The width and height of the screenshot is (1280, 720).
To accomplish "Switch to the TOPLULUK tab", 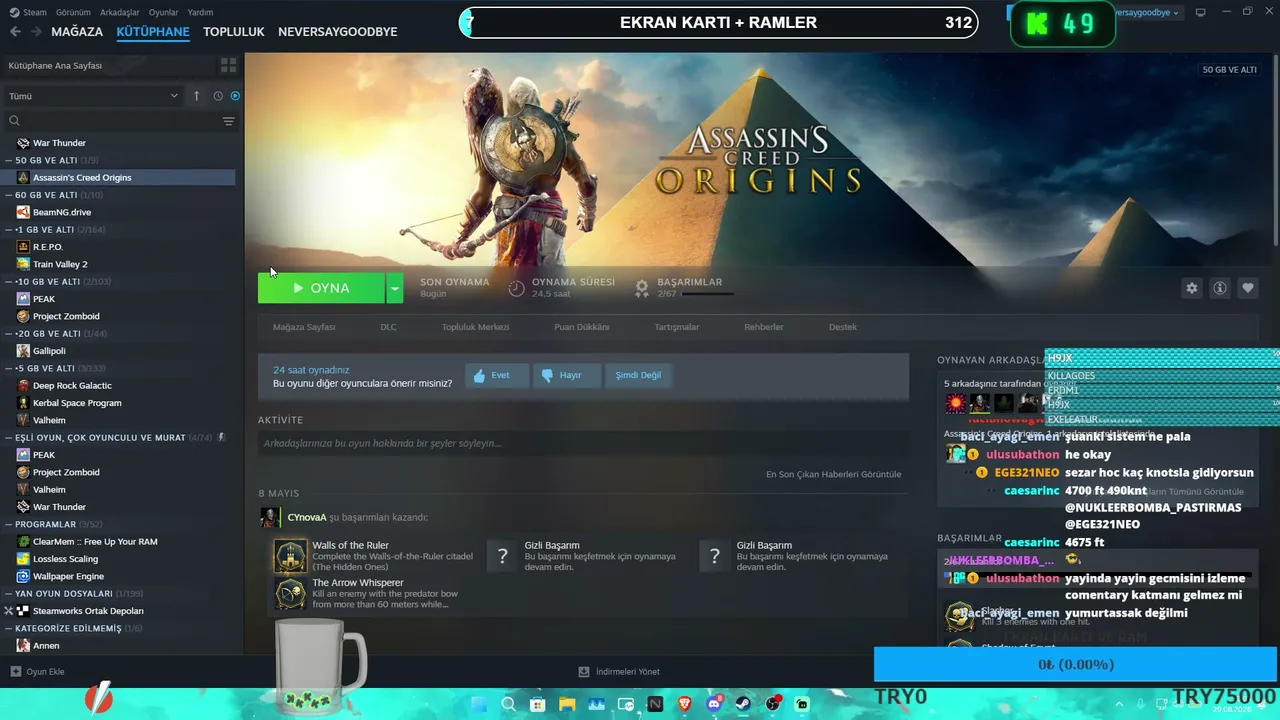I will click(x=234, y=32).
